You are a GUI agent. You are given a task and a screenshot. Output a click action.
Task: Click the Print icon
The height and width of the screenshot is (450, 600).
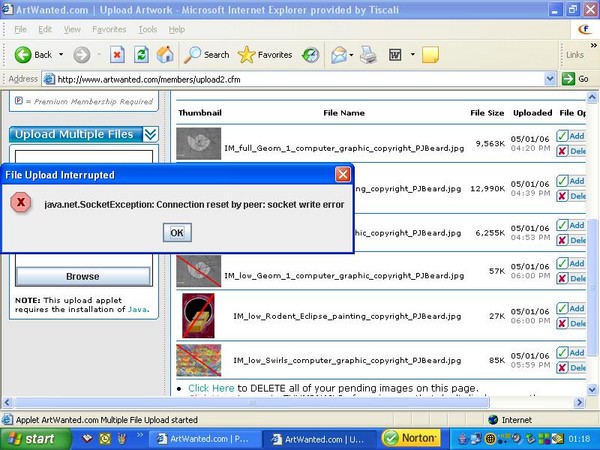click(x=368, y=55)
